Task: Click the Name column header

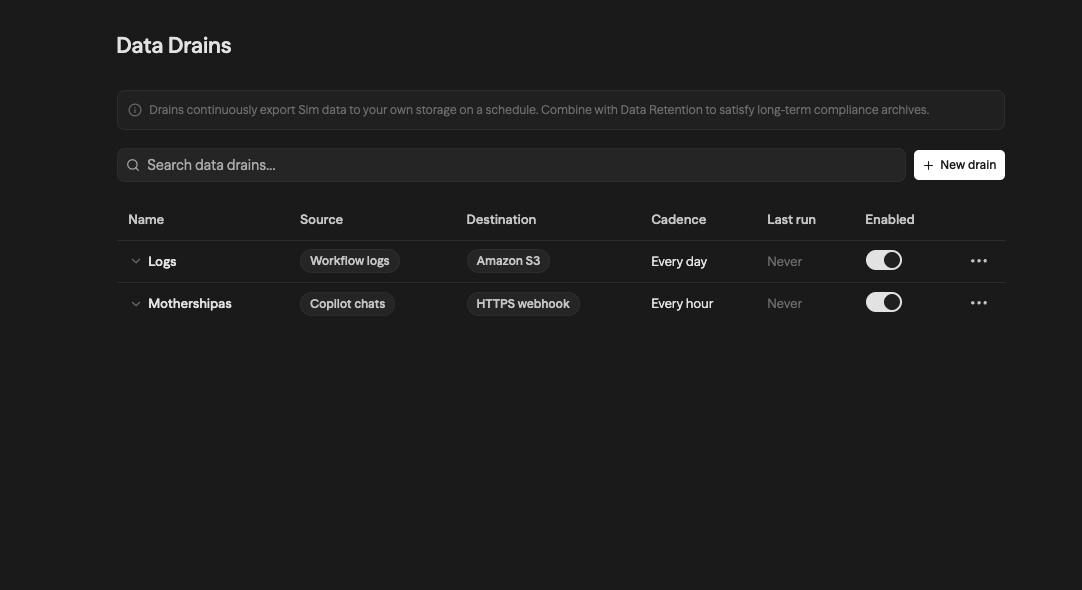Action: [x=146, y=219]
